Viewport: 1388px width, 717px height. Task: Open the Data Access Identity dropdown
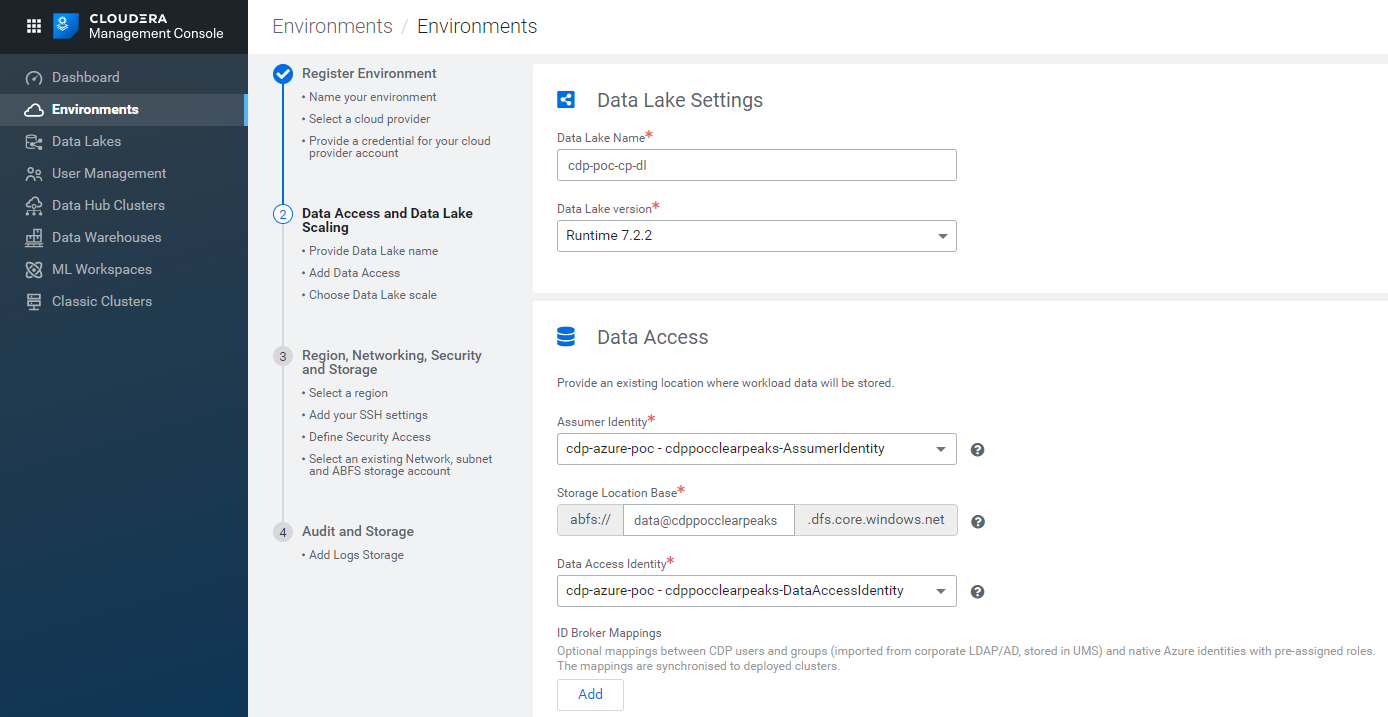click(757, 591)
